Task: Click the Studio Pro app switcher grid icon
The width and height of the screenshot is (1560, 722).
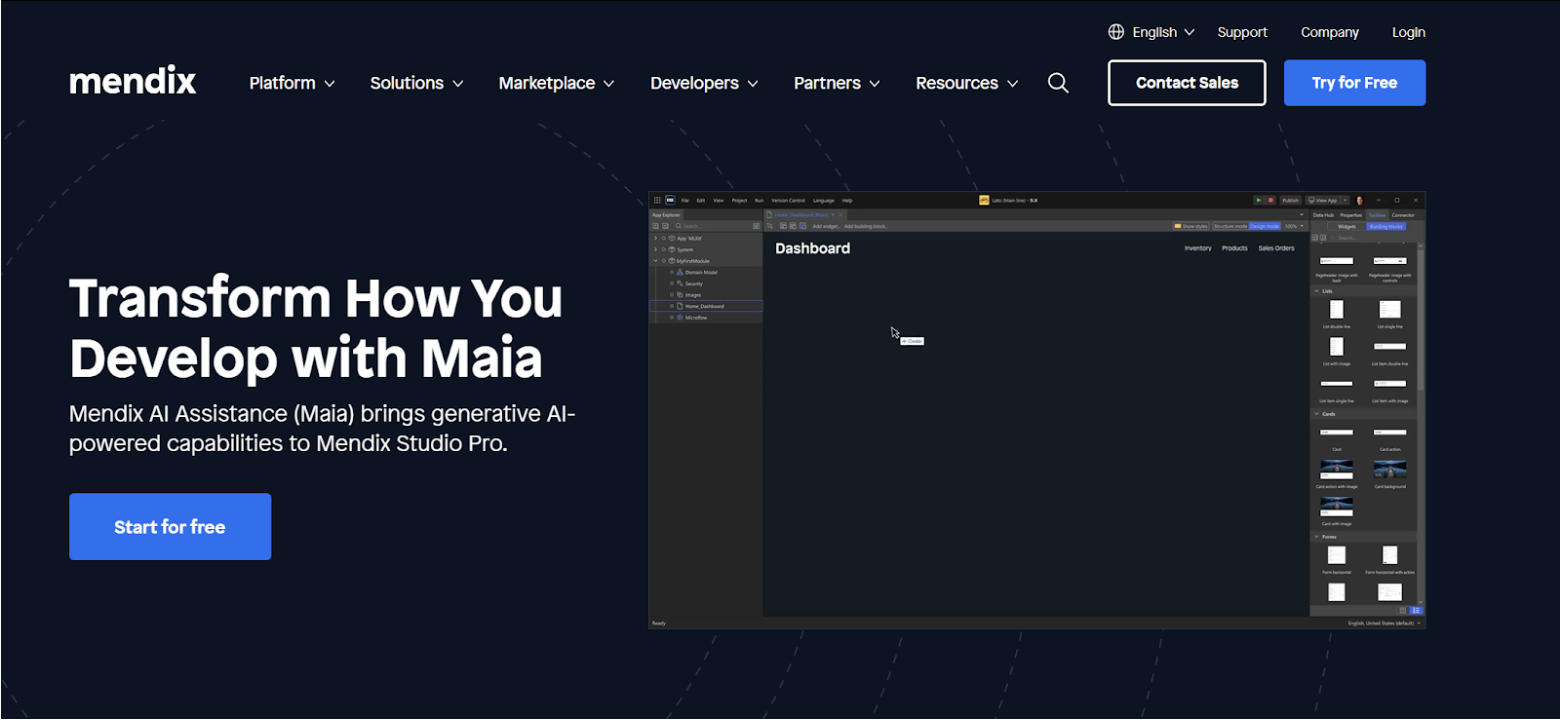Action: 657,200
